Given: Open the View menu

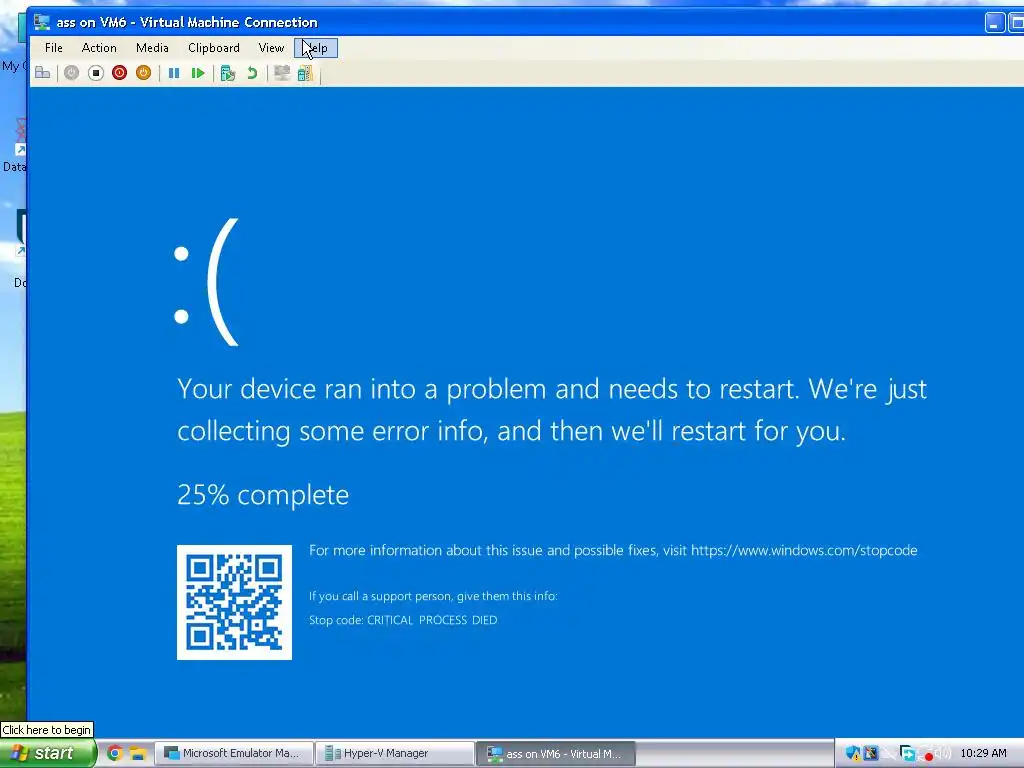Looking at the screenshot, I should click(x=271, y=48).
